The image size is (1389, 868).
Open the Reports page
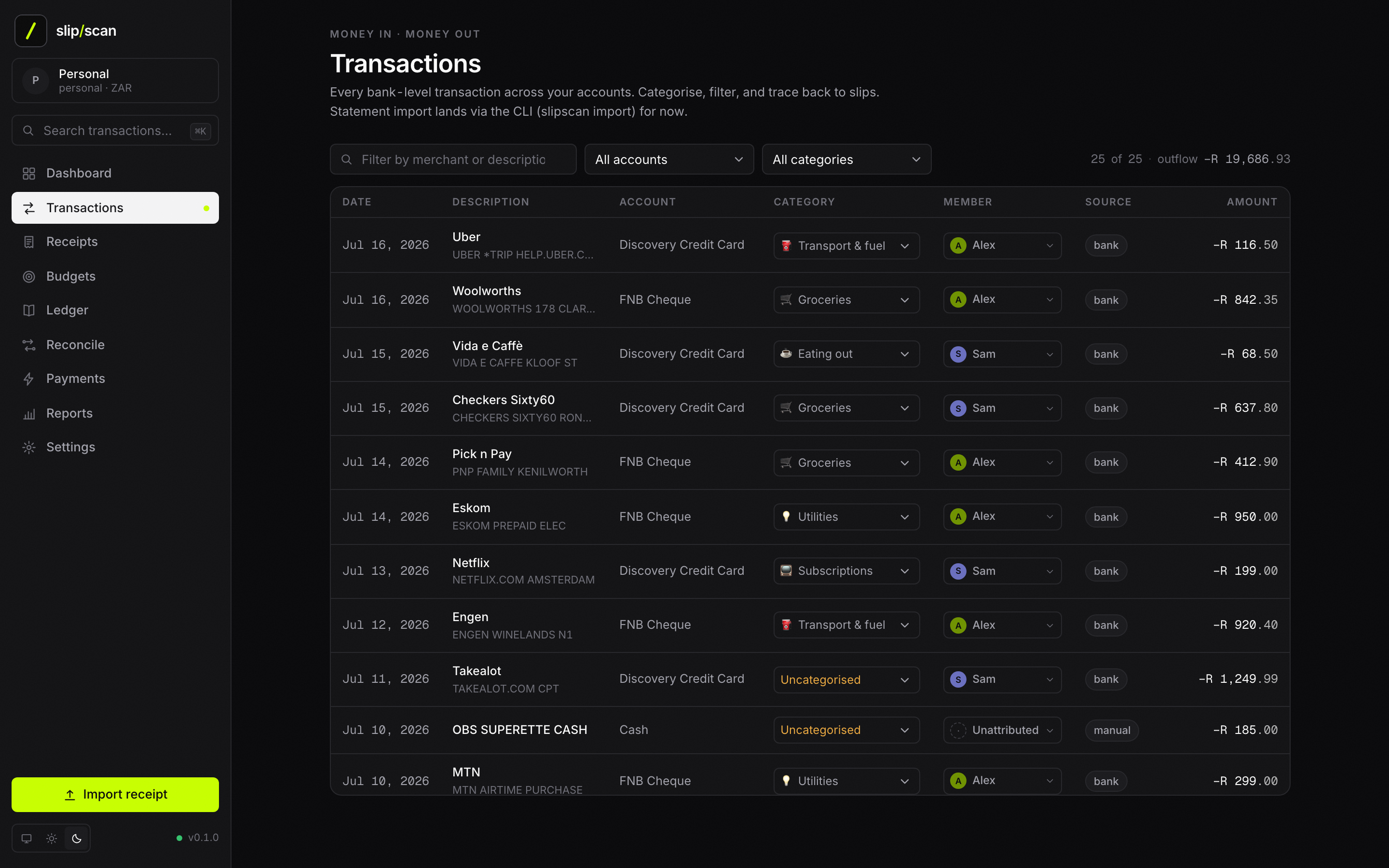115,414
